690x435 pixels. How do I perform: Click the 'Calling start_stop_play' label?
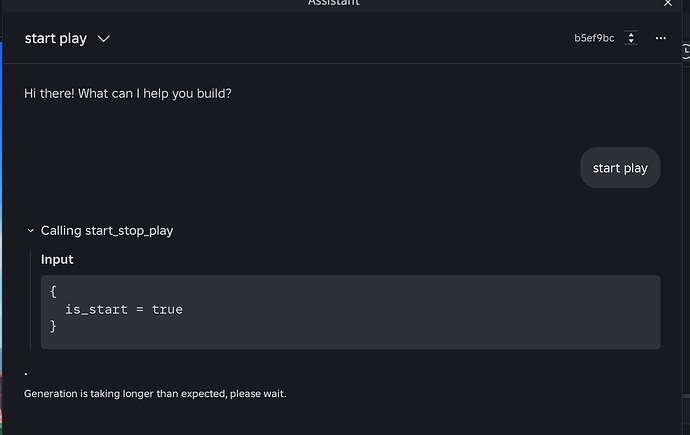[107, 230]
